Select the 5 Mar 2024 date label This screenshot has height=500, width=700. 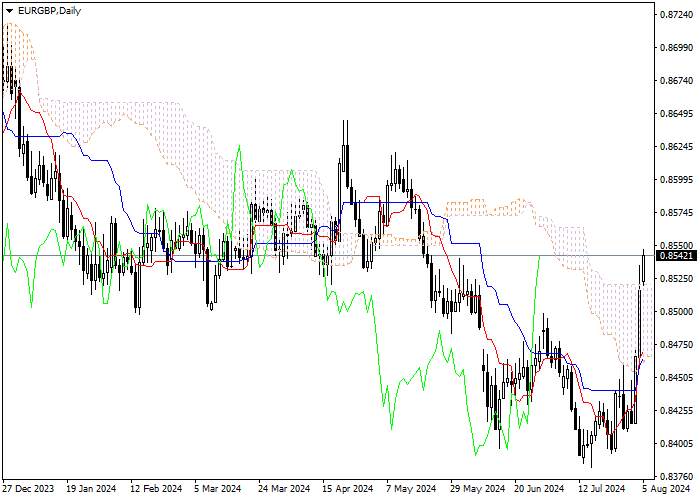[217, 488]
